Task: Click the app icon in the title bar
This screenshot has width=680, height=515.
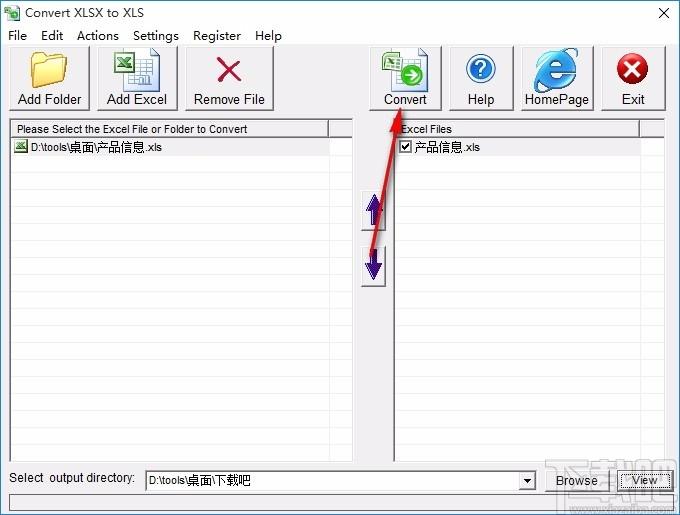Action: (x=12, y=13)
